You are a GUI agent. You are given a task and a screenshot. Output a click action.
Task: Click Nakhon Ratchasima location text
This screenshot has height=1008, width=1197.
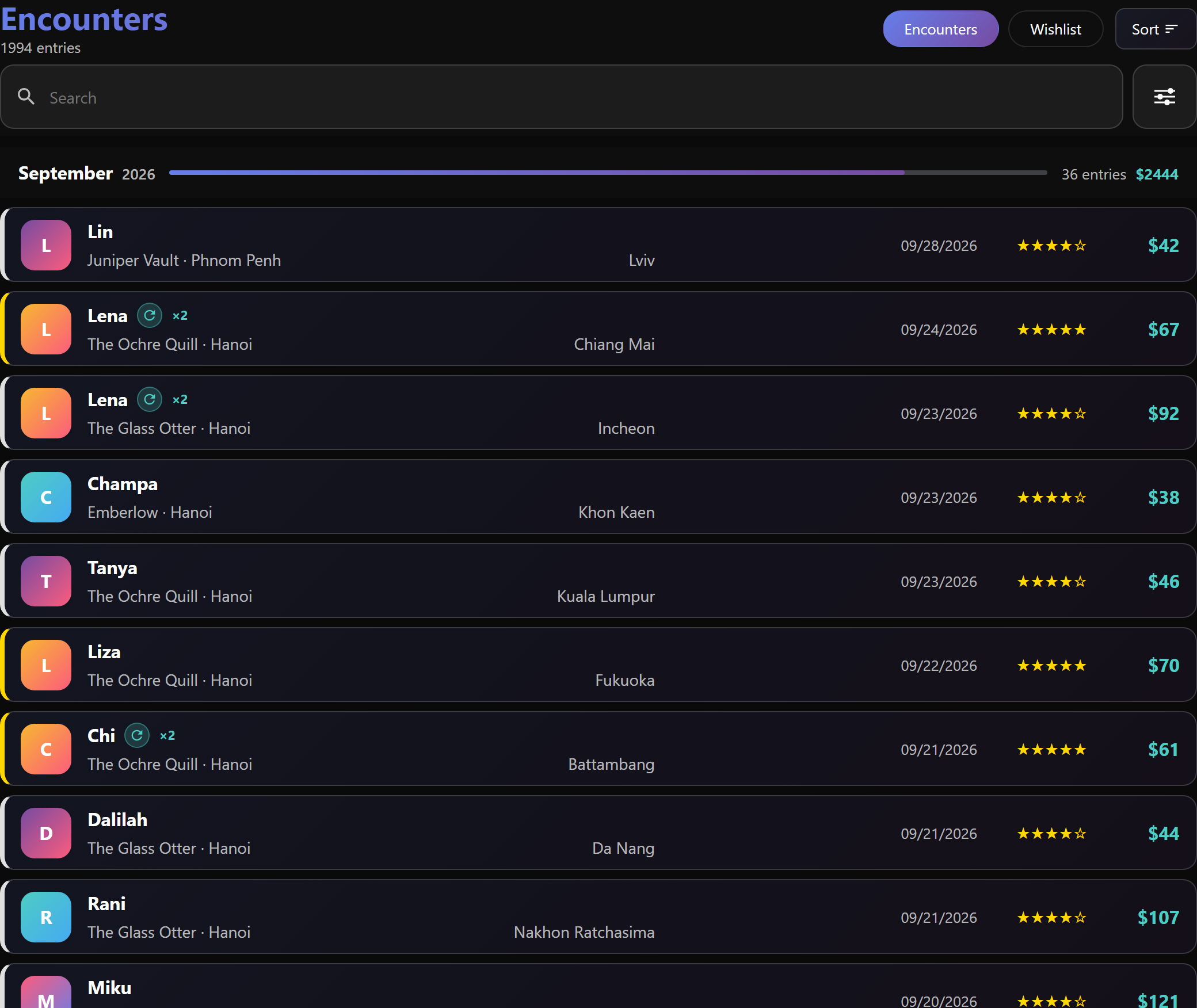coord(584,932)
